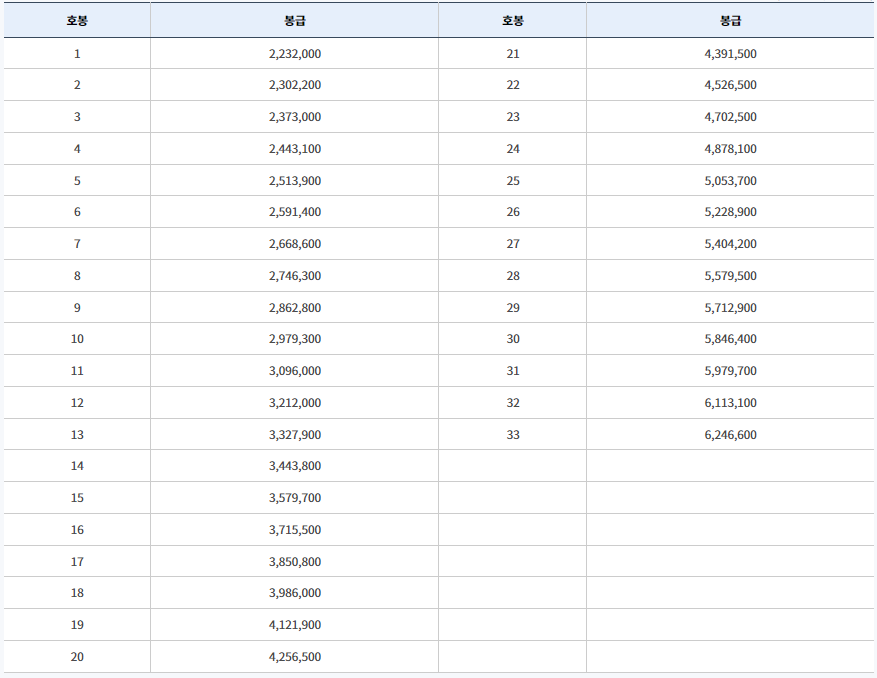The height and width of the screenshot is (678, 877).
Task: Select the cell for 호봉 20
Action: (x=77, y=657)
